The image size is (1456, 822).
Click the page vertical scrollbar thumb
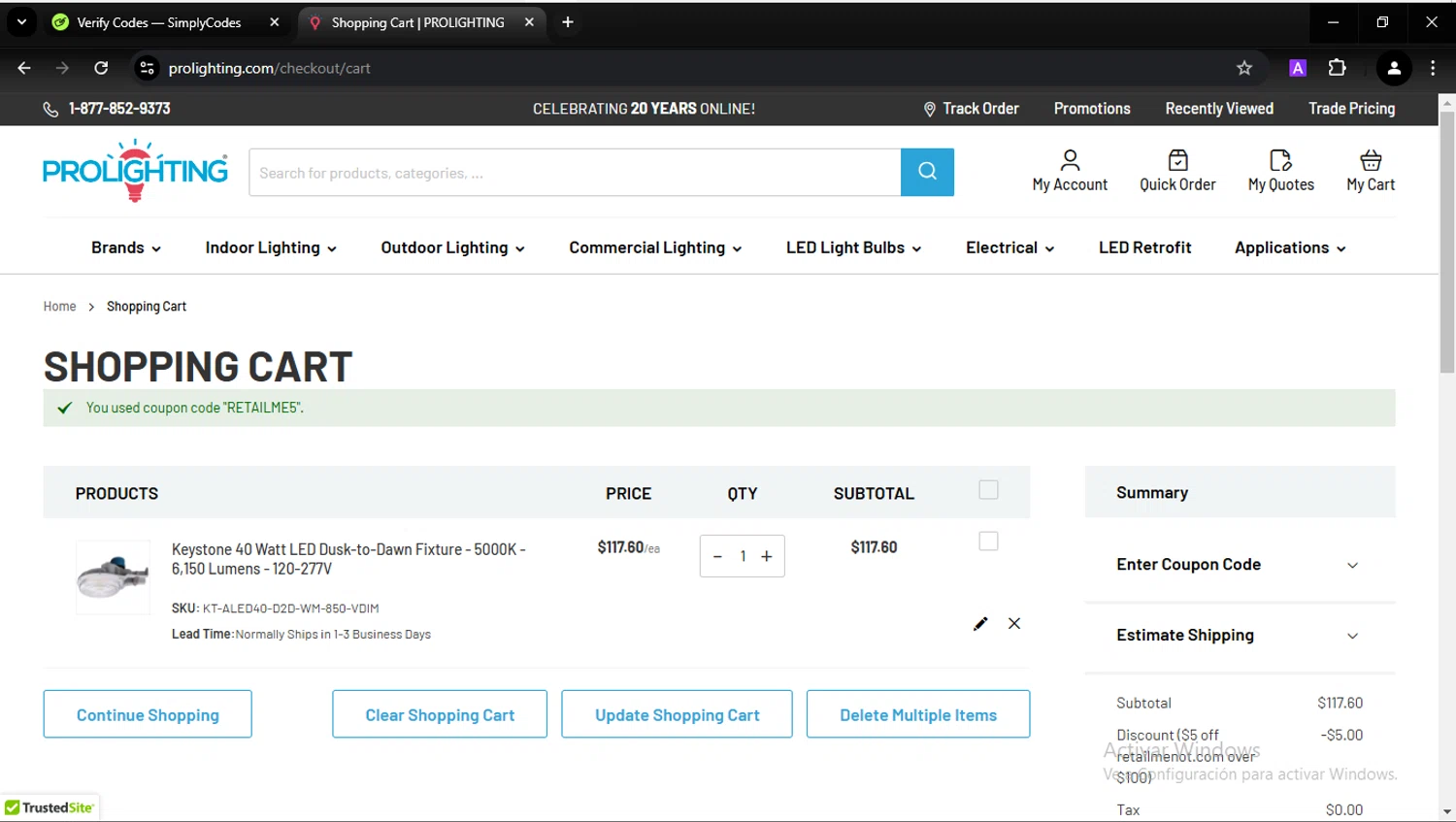coord(1446,241)
